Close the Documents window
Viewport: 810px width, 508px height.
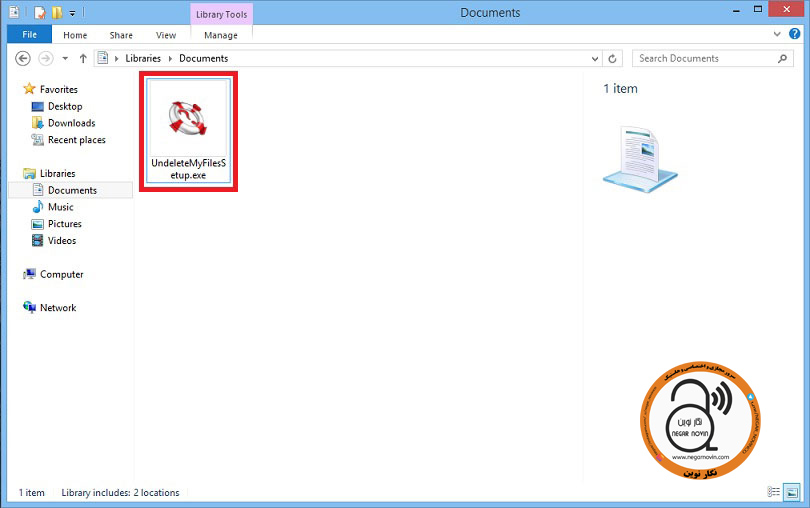pos(786,9)
